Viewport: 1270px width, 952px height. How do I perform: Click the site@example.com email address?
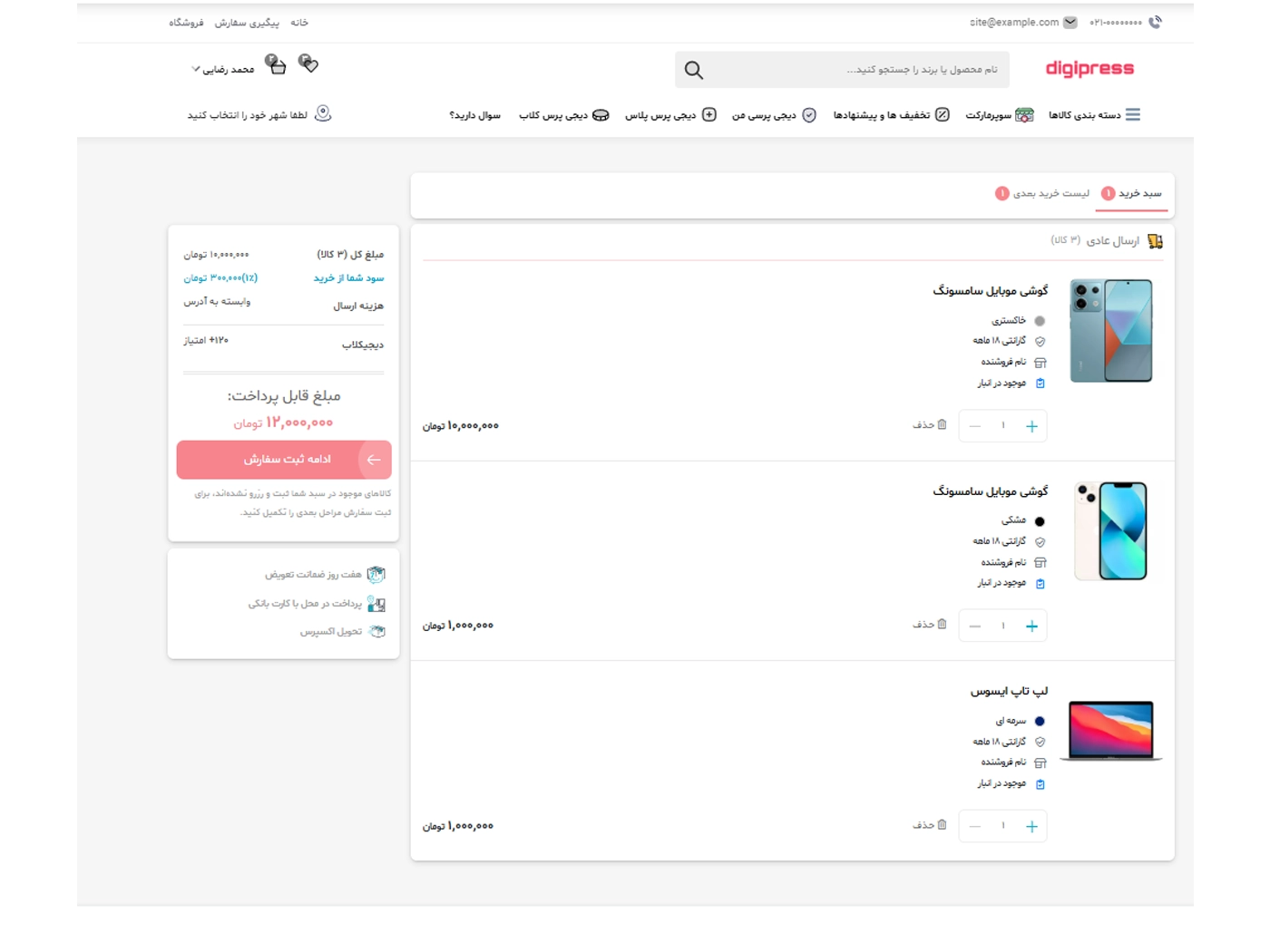[x=1014, y=23]
